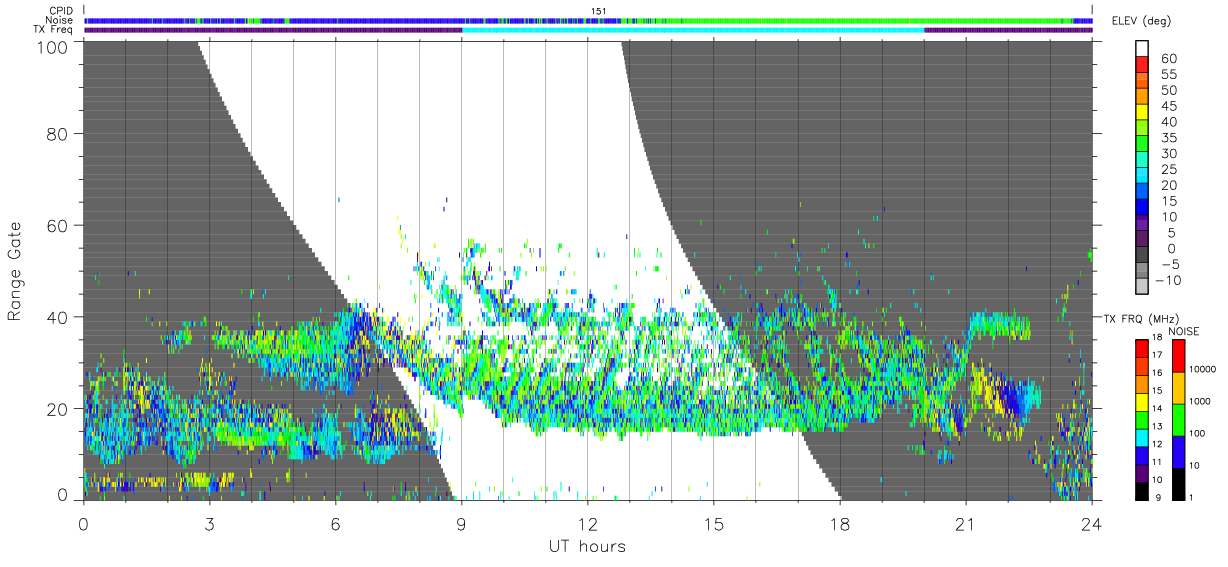Image resolution: width=1228 pixels, height=567 pixels.
Task: Click the UT hours axis title
Action: pos(586,546)
